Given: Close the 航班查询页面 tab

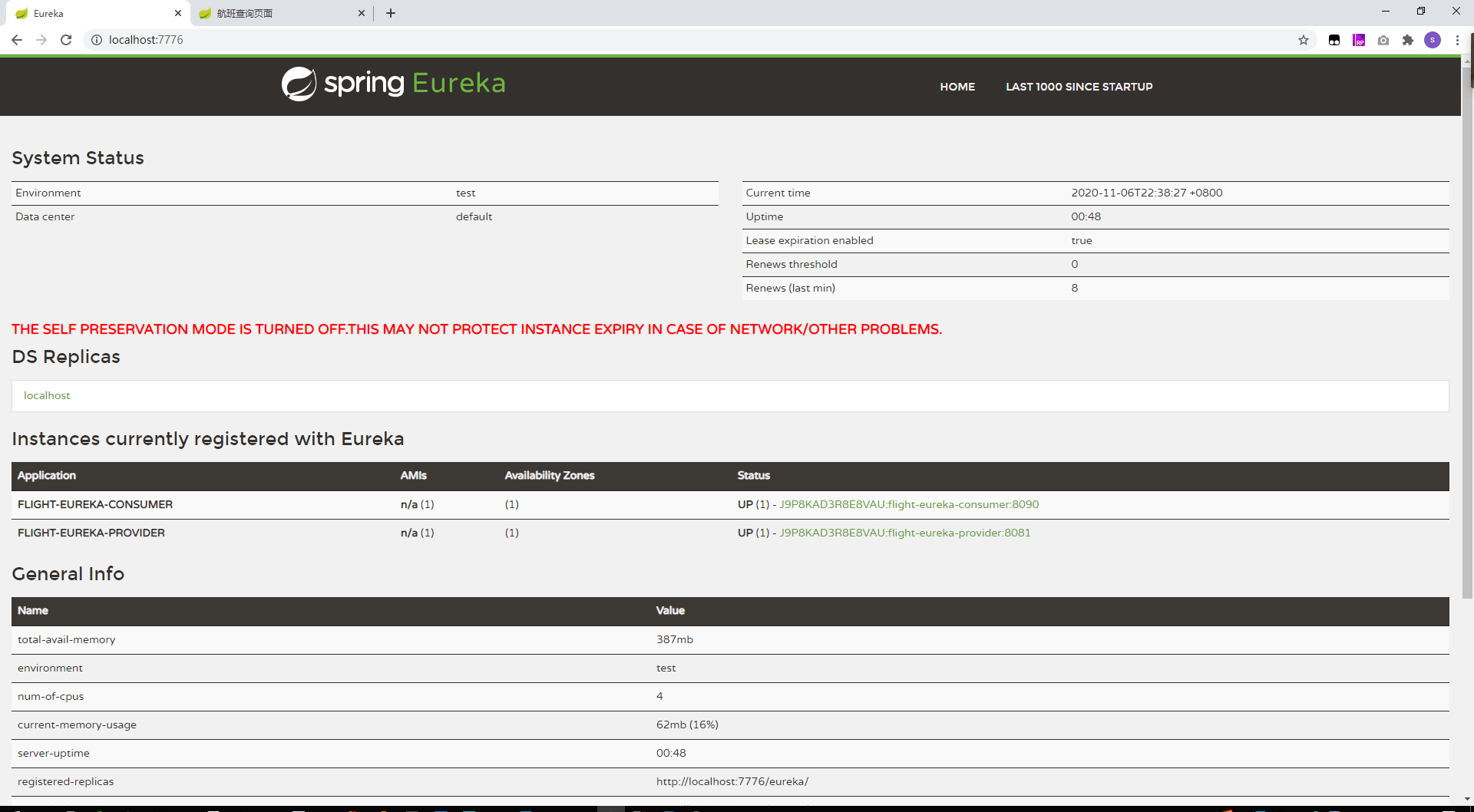Looking at the screenshot, I should (362, 13).
